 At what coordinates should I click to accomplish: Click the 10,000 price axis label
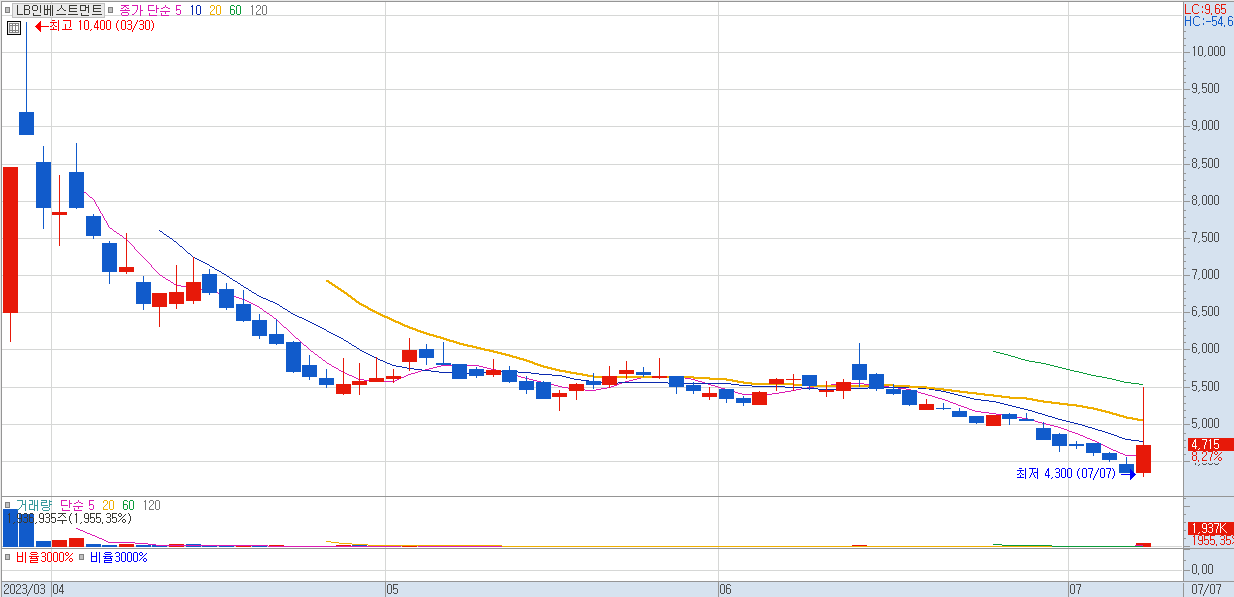point(1207,51)
